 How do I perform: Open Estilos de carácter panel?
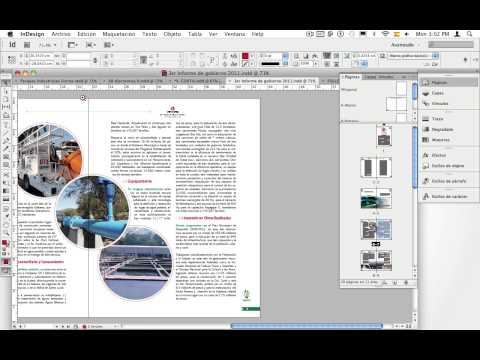coord(448,196)
